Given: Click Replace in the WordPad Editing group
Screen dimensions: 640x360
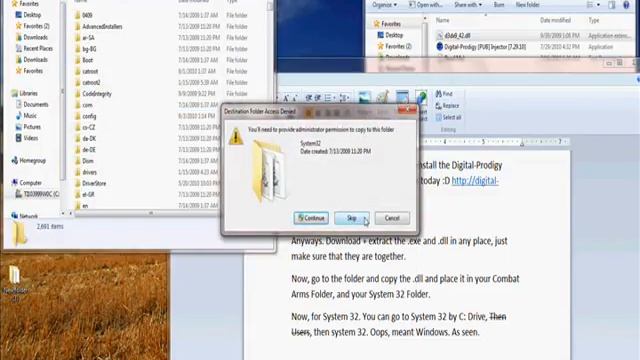Looking at the screenshot, I should tap(447, 106).
